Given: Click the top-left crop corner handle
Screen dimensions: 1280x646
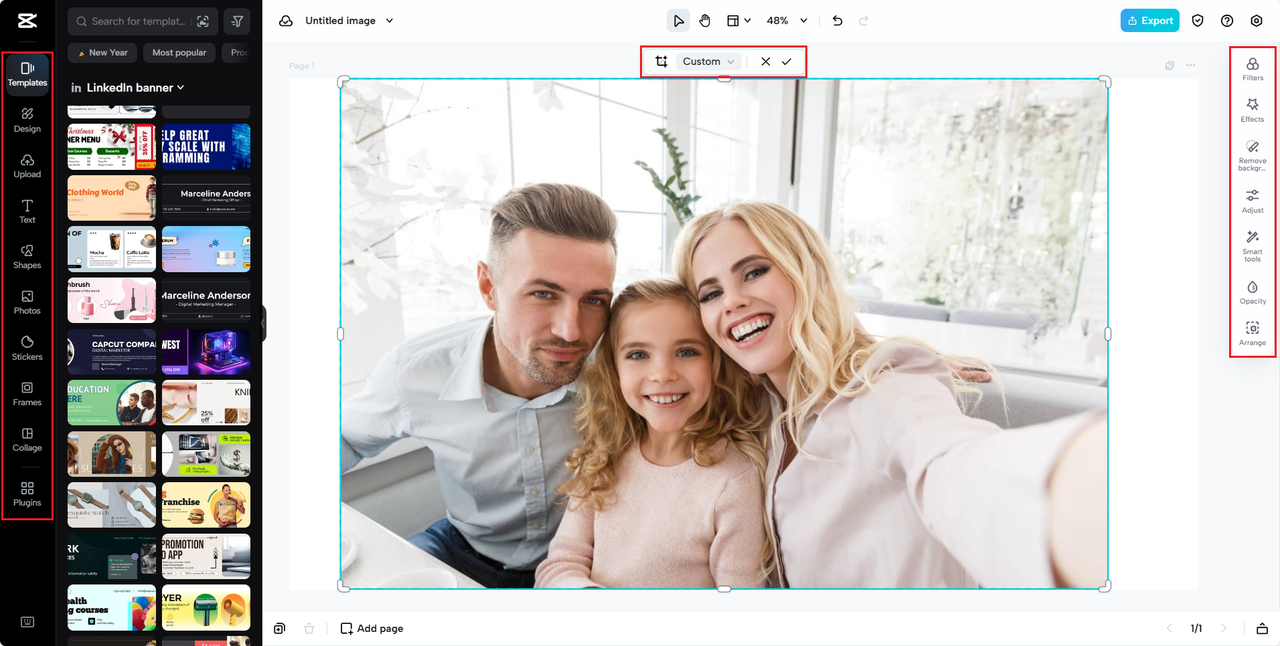Looking at the screenshot, I should (344, 81).
